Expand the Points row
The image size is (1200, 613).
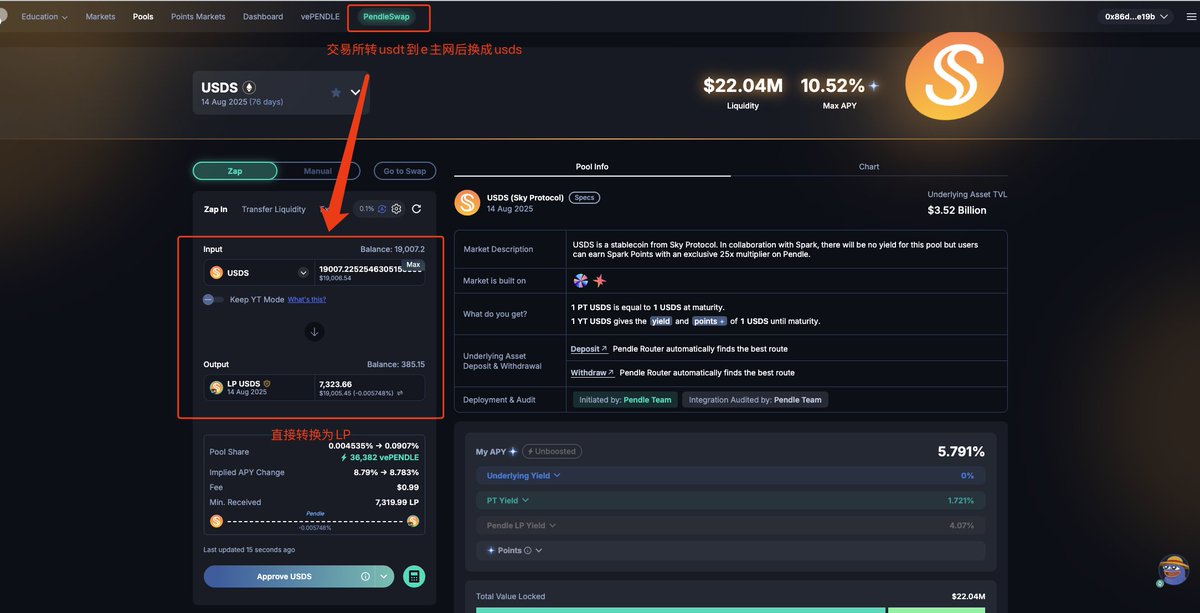(731, 551)
